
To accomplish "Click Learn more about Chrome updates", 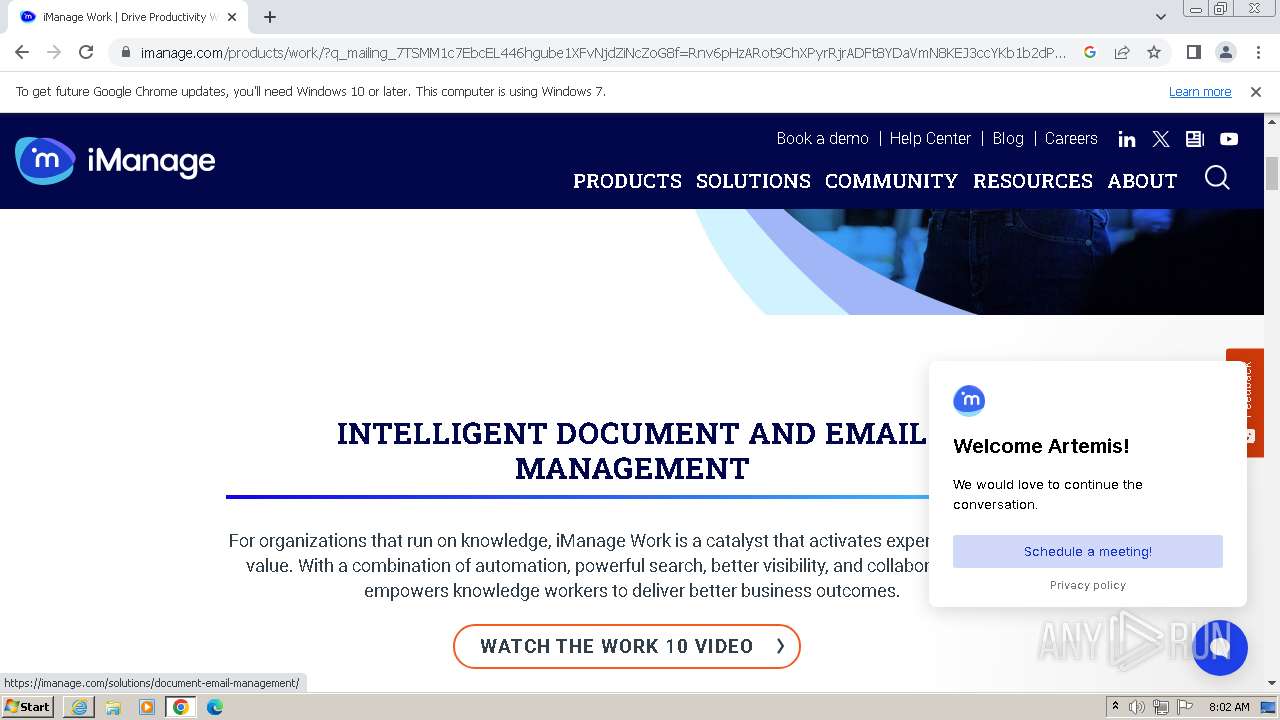I will tap(1200, 91).
